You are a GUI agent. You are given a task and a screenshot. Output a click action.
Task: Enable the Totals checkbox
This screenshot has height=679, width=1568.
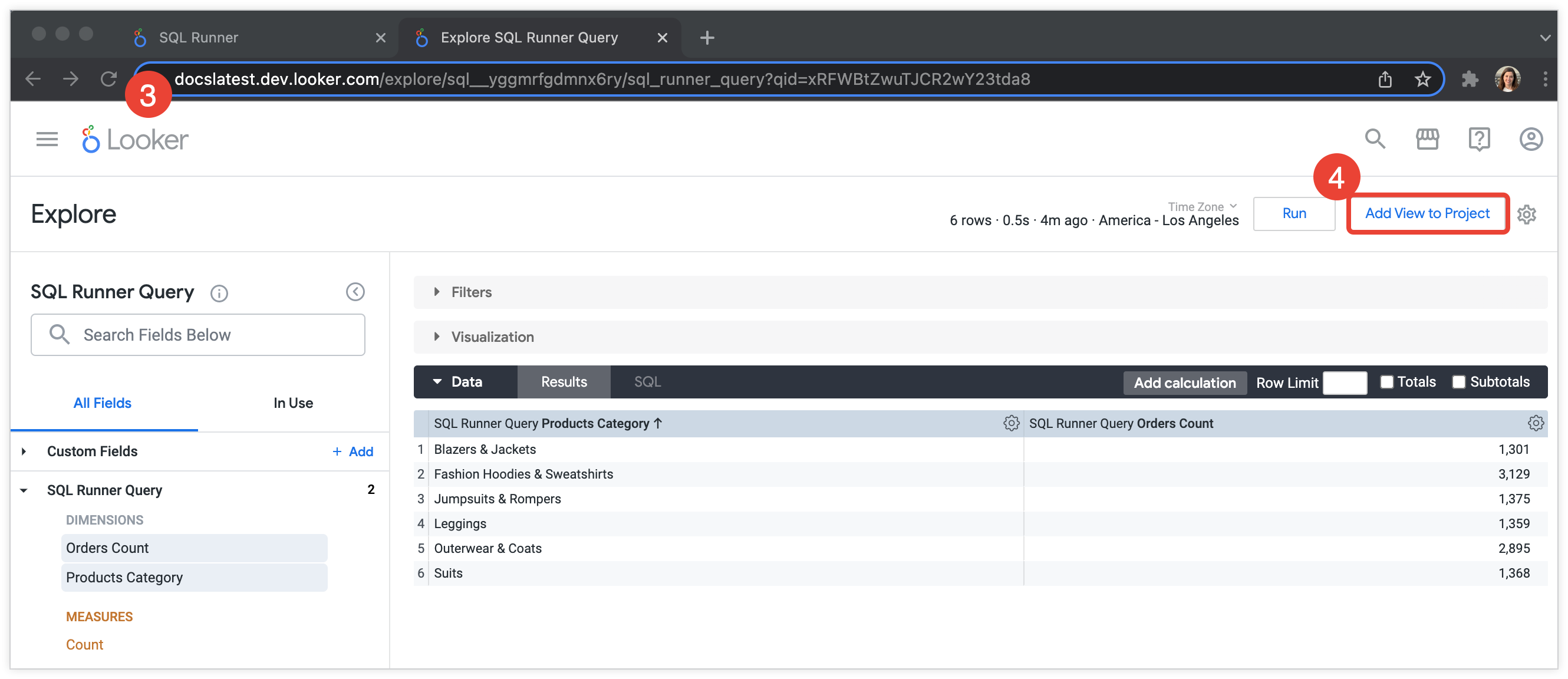(x=1386, y=382)
